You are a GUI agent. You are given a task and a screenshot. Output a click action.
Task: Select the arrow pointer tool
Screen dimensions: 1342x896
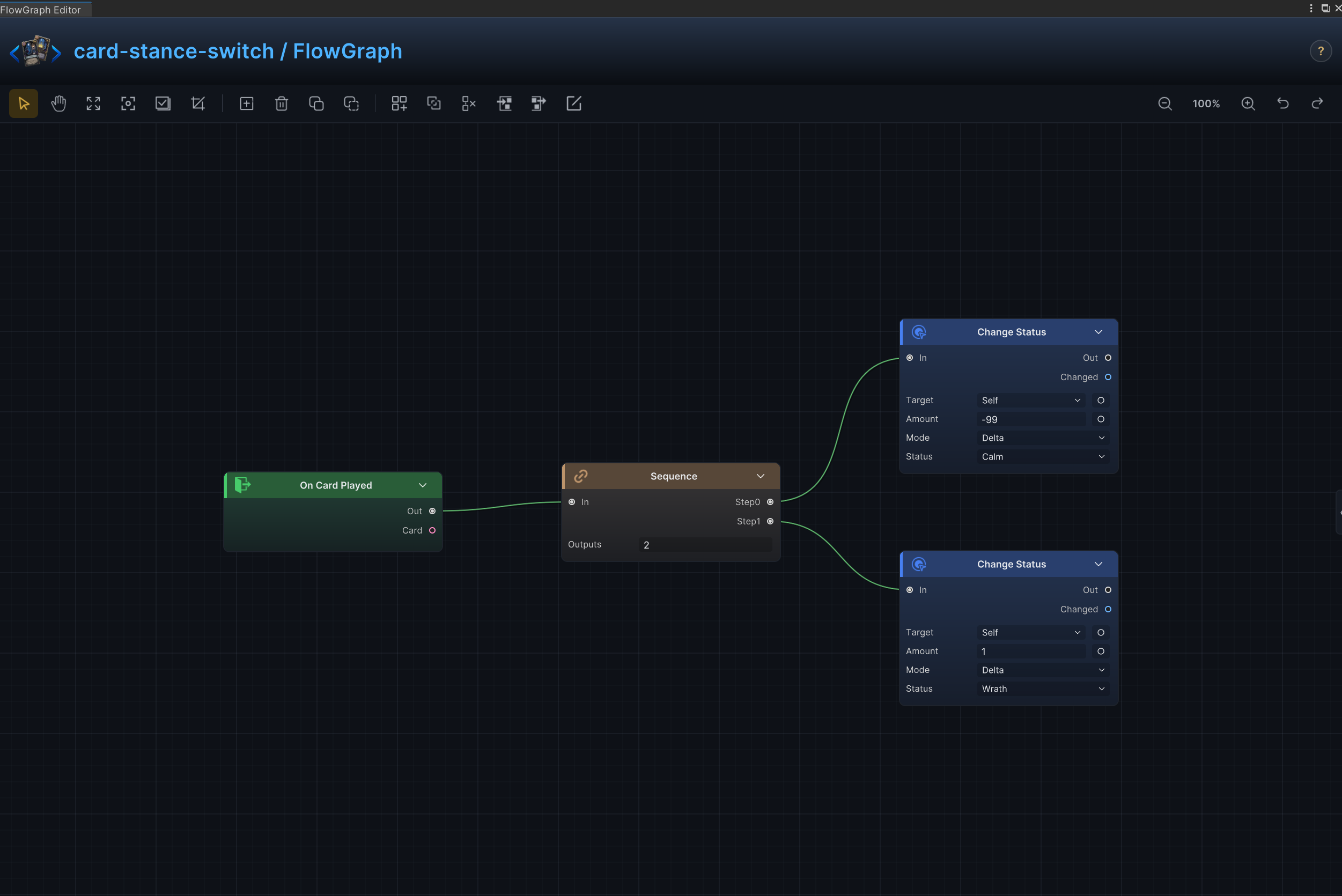pos(24,103)
